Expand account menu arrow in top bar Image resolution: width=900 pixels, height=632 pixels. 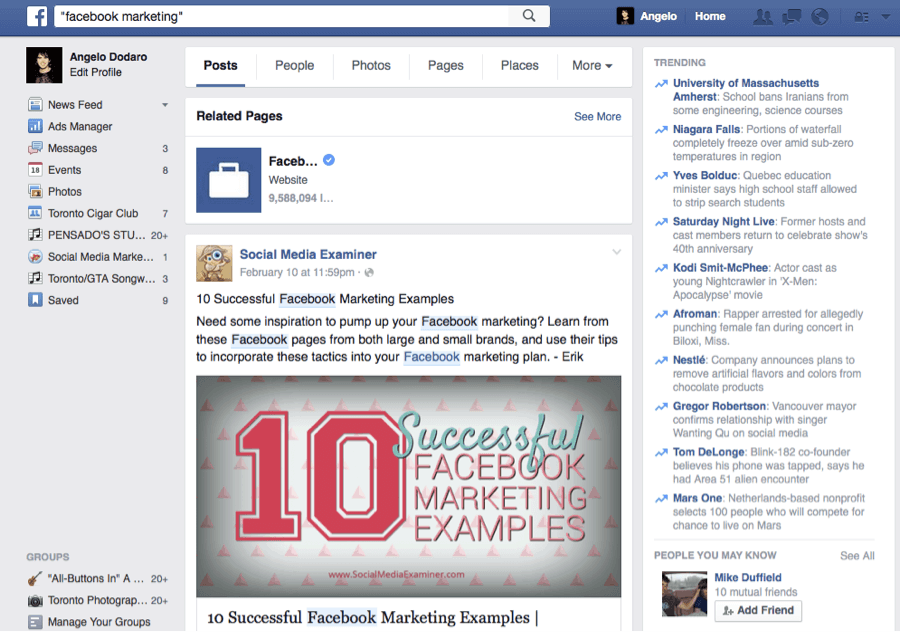point(886,17)
